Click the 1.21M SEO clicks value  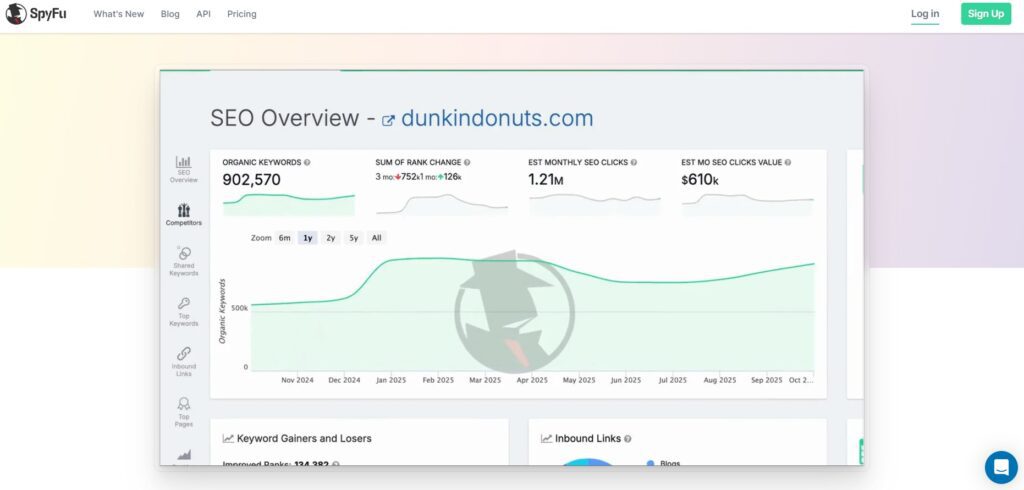[x=545, y=179]
